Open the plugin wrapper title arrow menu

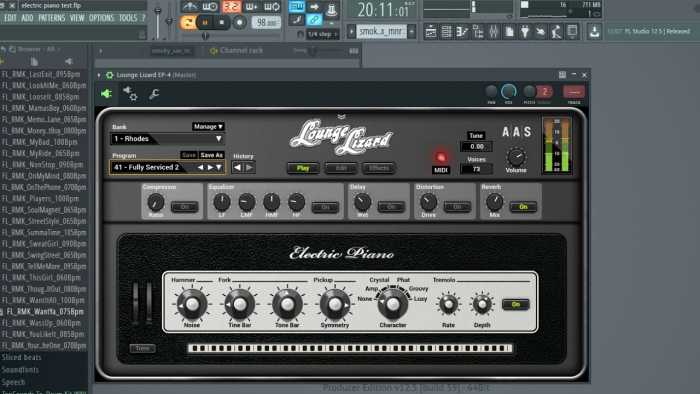click(x=99, y=75)
